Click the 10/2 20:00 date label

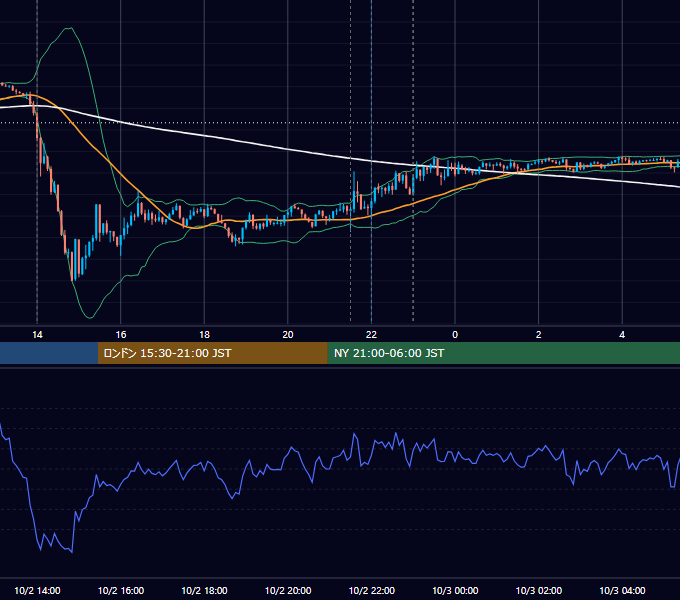288,590
